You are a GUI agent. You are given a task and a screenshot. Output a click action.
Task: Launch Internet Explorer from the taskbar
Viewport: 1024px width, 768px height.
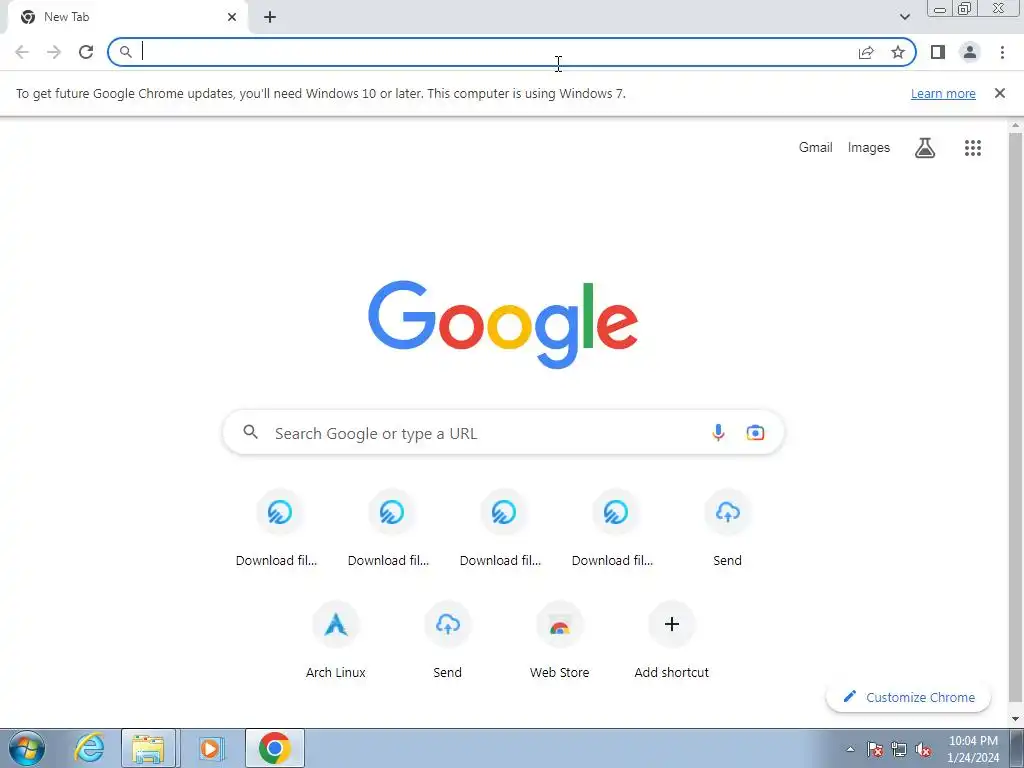(x=89, y=748)
